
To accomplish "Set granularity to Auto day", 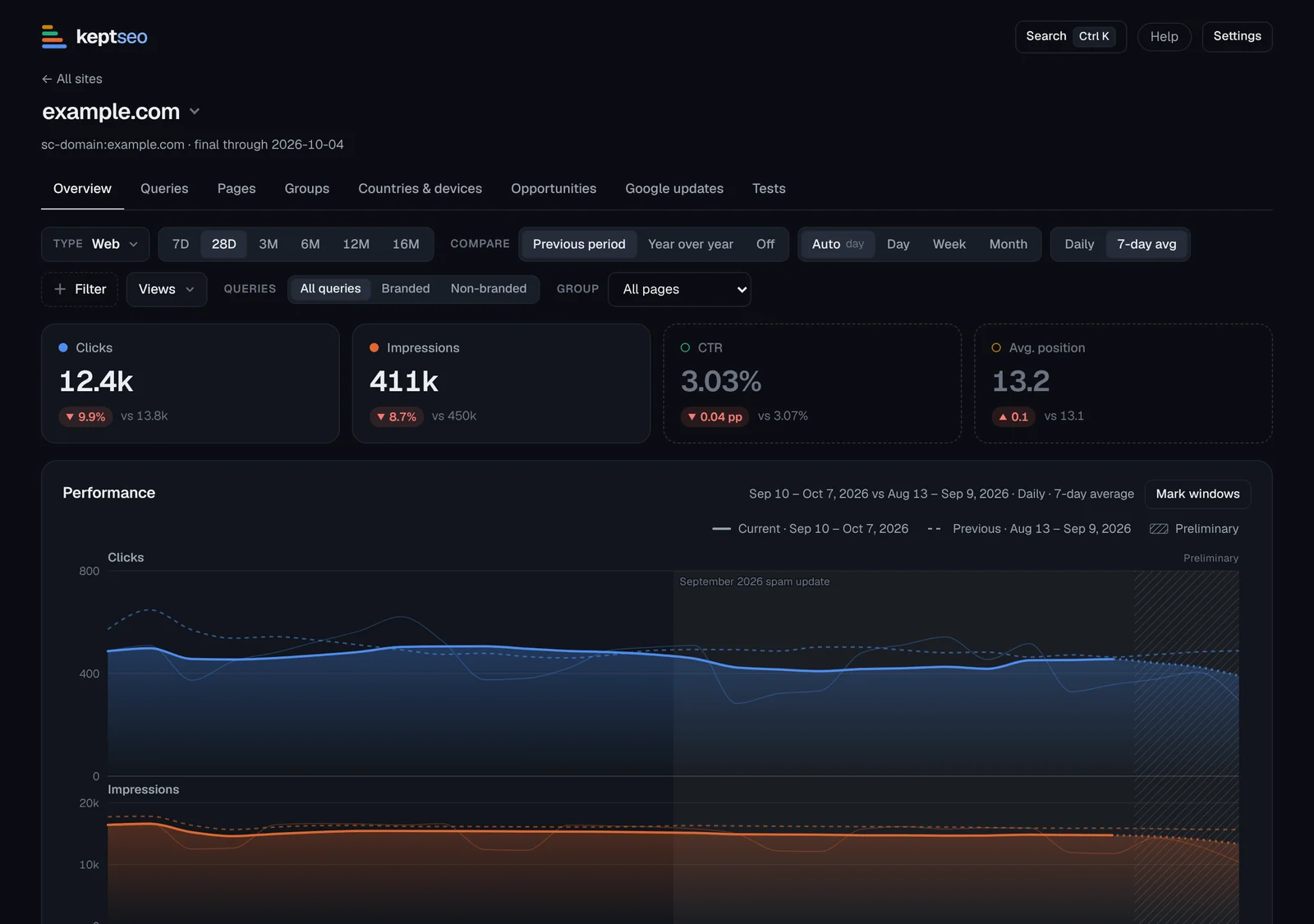I will point(838,244).
